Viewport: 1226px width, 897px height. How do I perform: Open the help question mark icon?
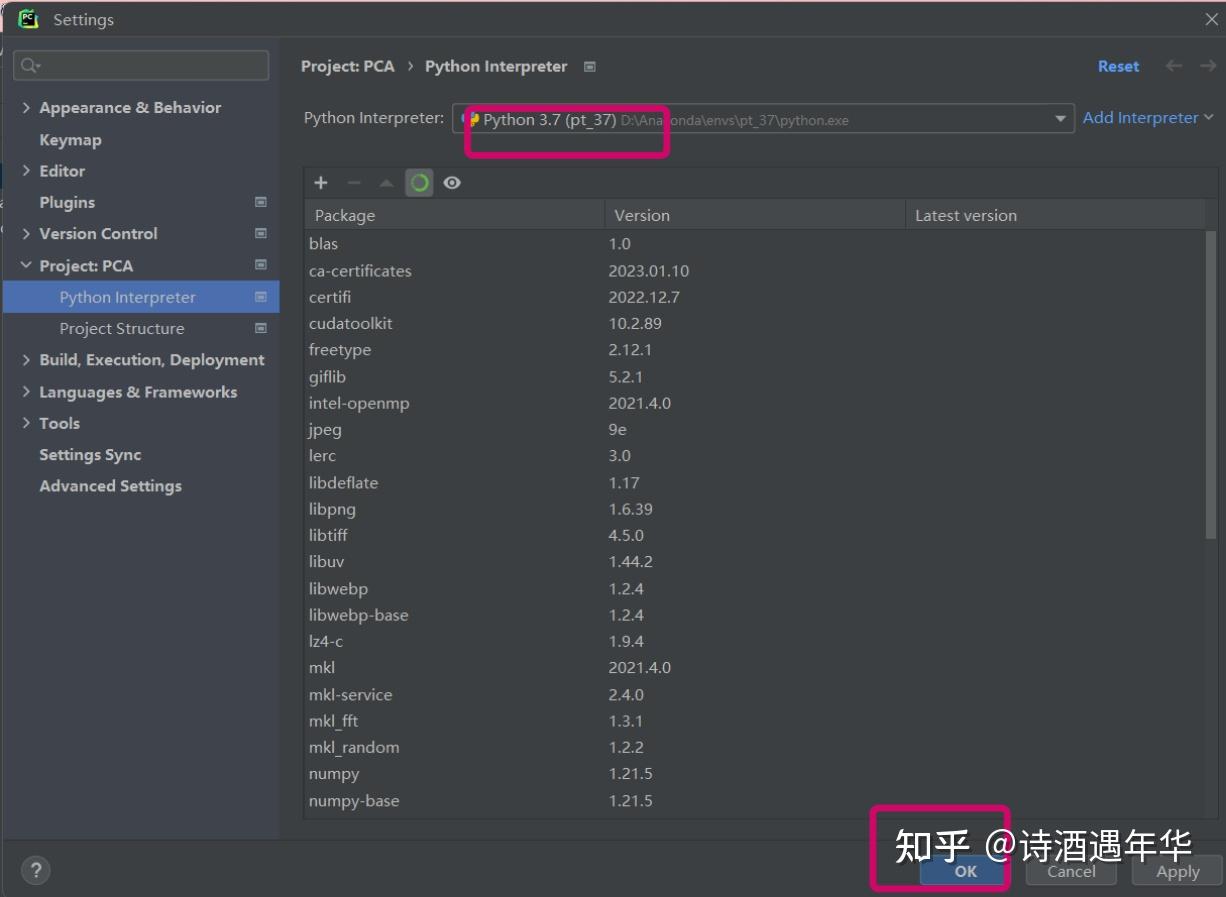coord(35,870)
